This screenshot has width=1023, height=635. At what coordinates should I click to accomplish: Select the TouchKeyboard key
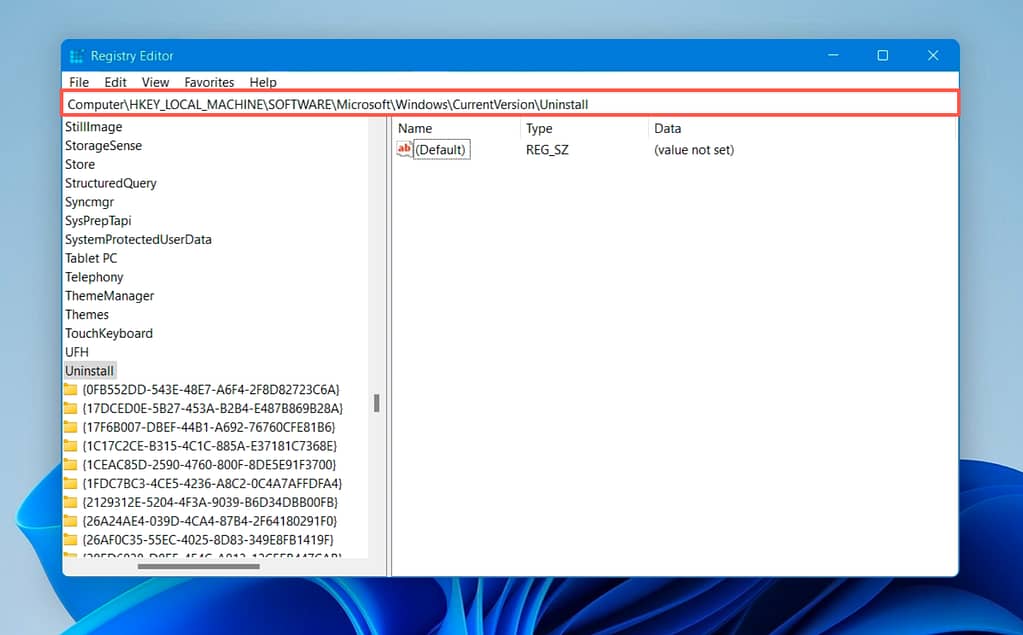pos(108,333)
